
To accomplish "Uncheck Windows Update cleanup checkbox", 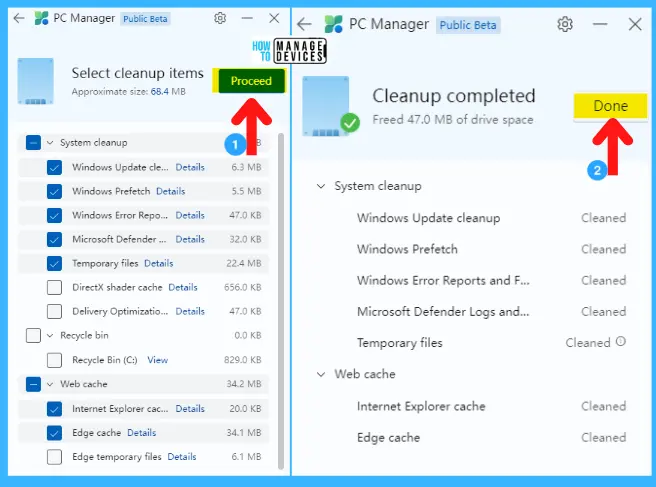I will (x=54, y=167).
